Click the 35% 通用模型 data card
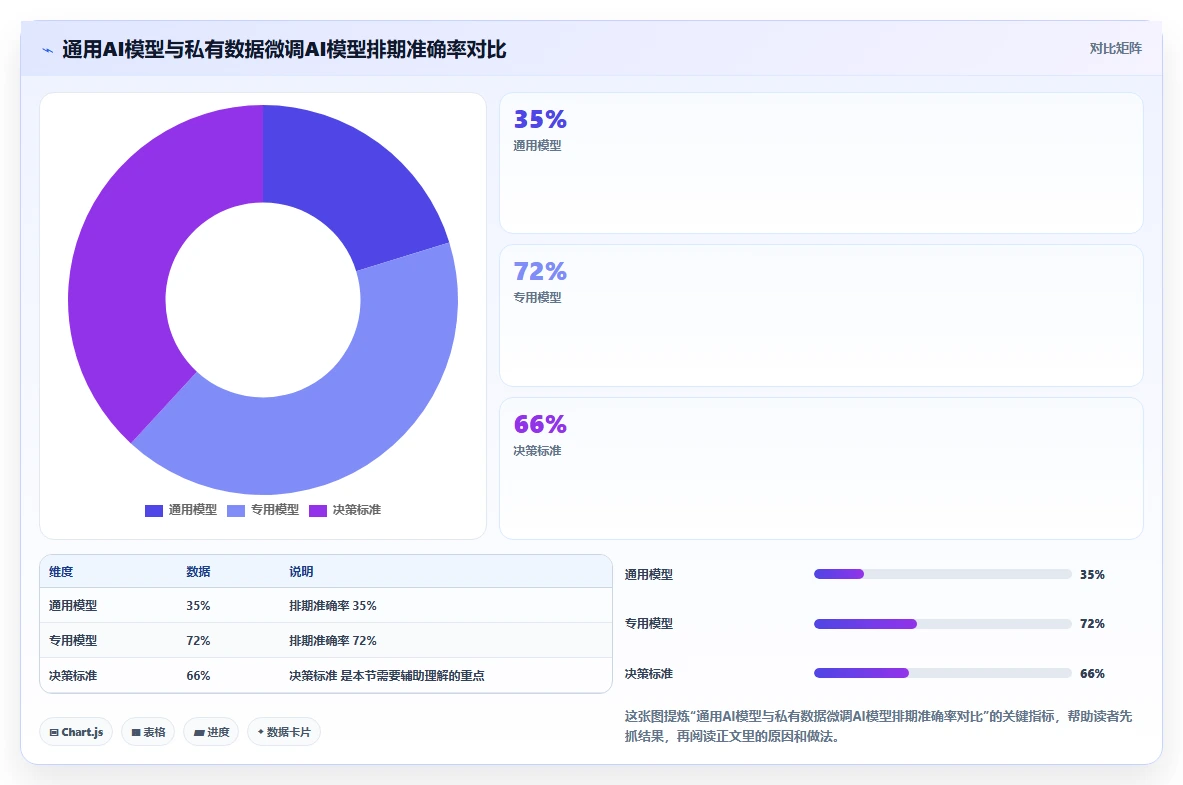 821,163
